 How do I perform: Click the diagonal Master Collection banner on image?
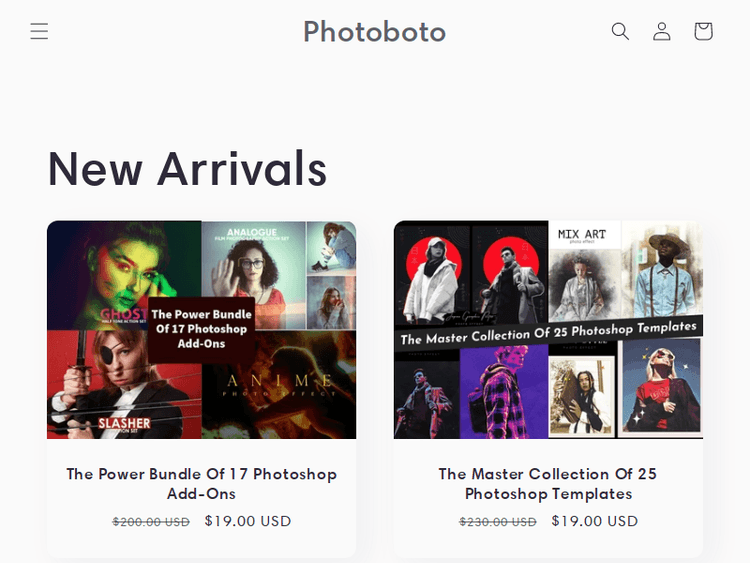[x=548, y=333]
